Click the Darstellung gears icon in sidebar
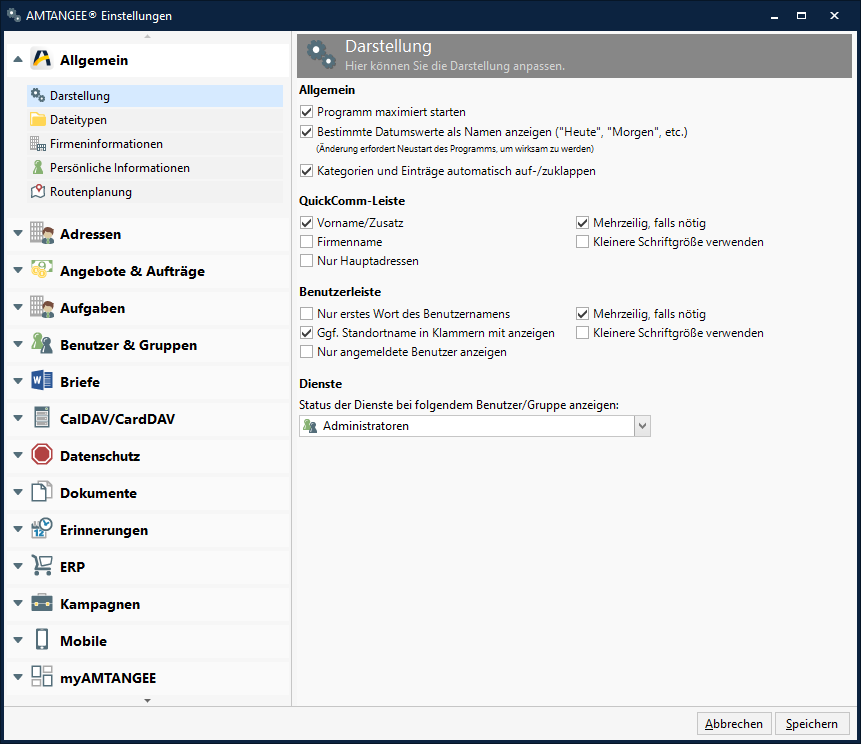The width and height of the screenshot is (861, 744). 38,95
